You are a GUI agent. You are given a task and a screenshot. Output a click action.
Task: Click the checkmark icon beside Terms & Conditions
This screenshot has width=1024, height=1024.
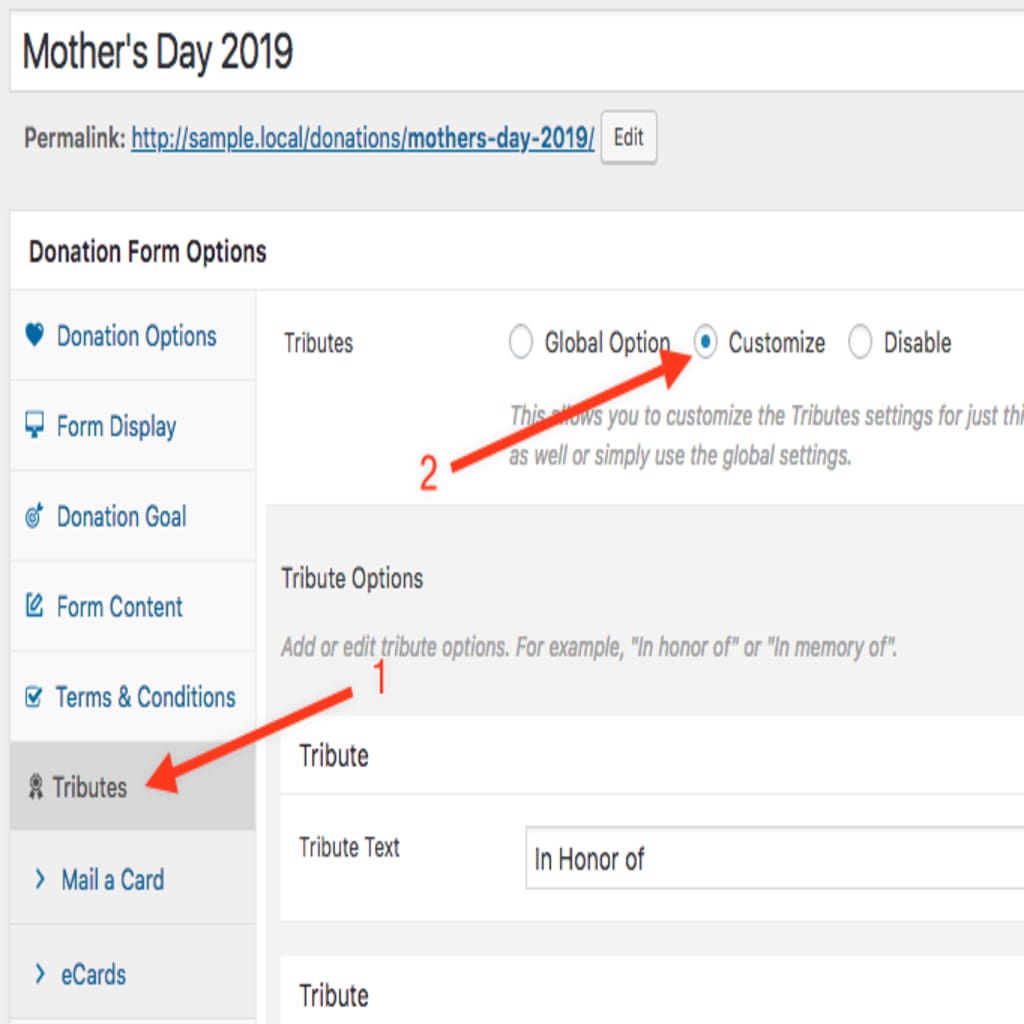pos(35,696)
